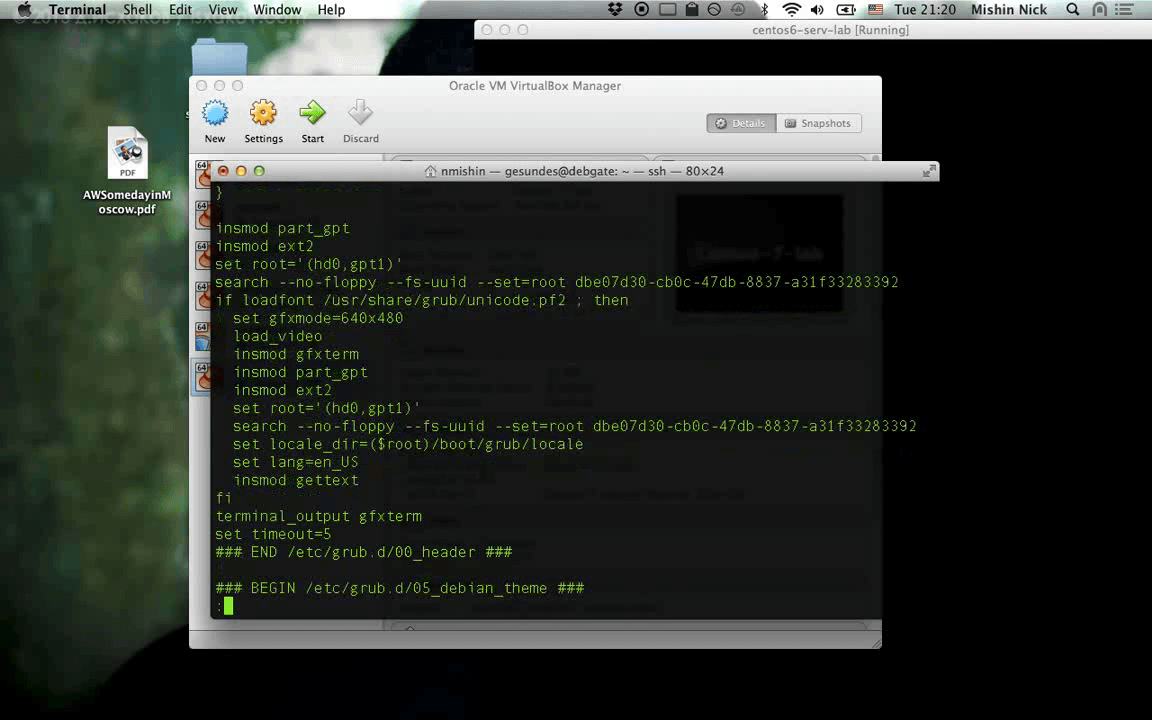This screenshot has width=1152, height=720.
Task: Open the Edit menu
Action: click(x=180, y=10)
